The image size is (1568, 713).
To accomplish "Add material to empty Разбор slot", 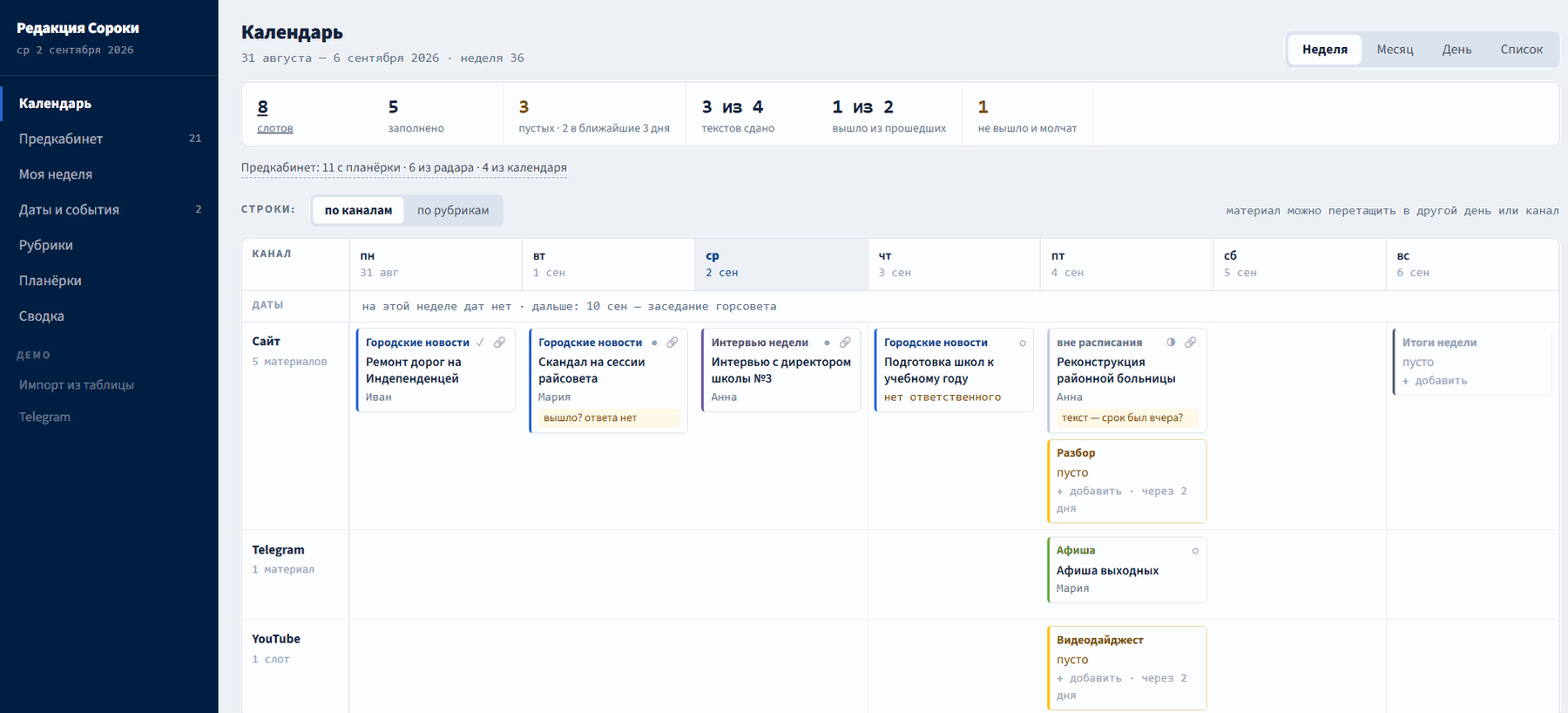I will coord(1089,492).
